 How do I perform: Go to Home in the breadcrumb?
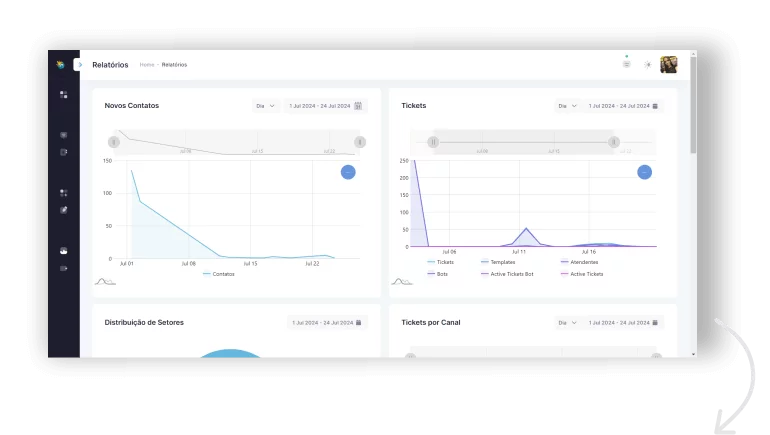pos(146,65)
